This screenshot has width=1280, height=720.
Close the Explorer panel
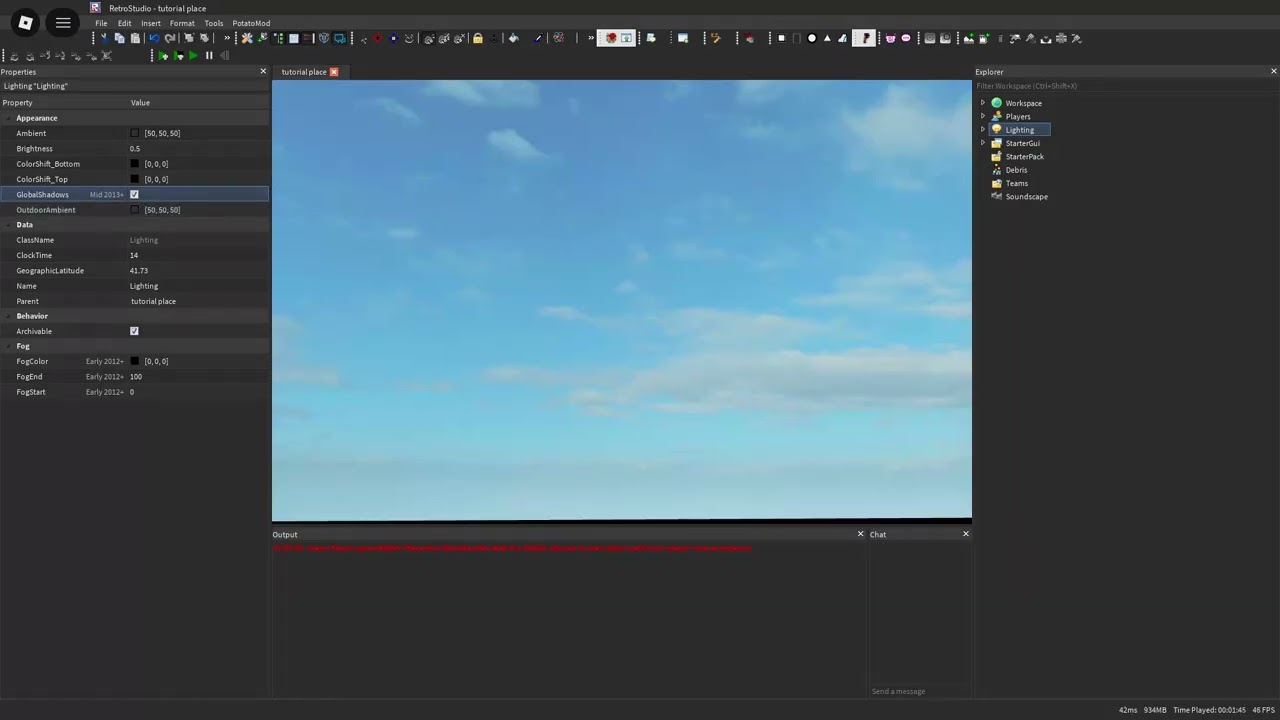pyautogui.click(x=1273, y=71)
